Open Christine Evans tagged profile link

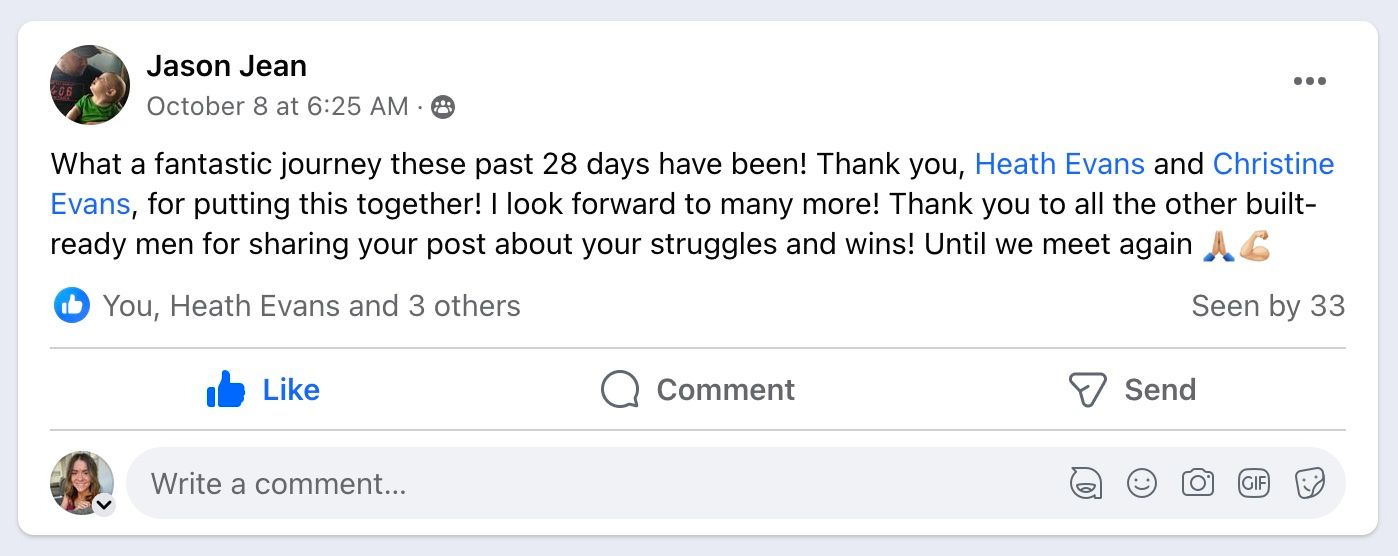pos(1273,164)
